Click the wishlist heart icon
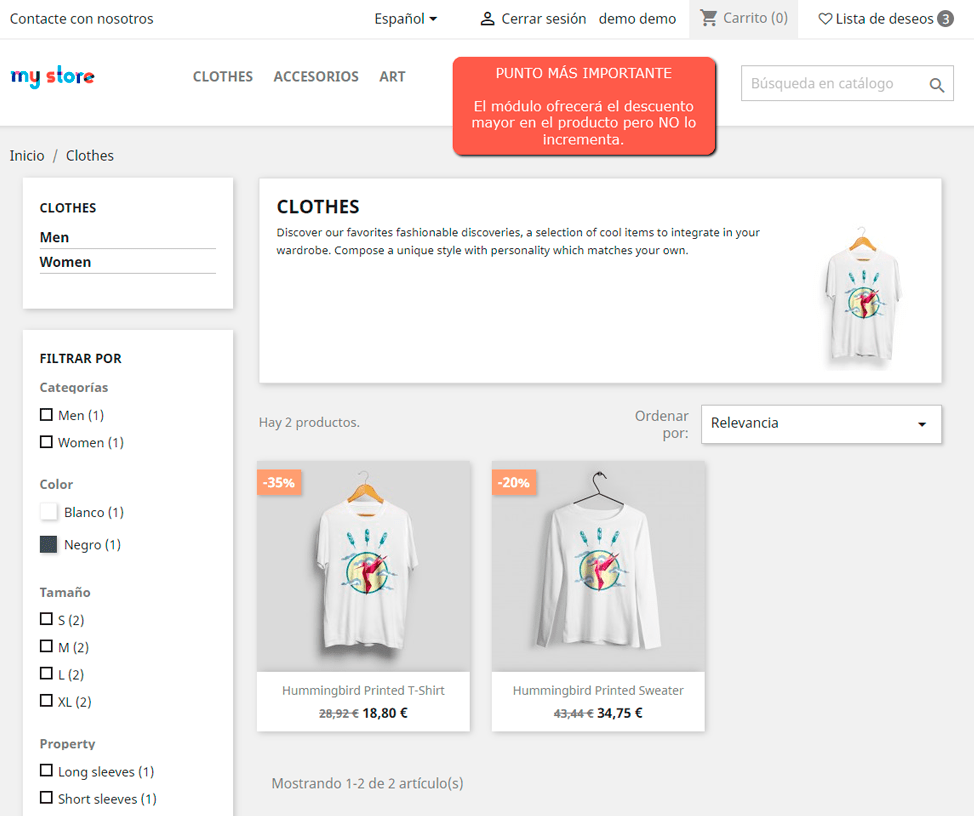974x816 pixels. [x=825, y=19]
